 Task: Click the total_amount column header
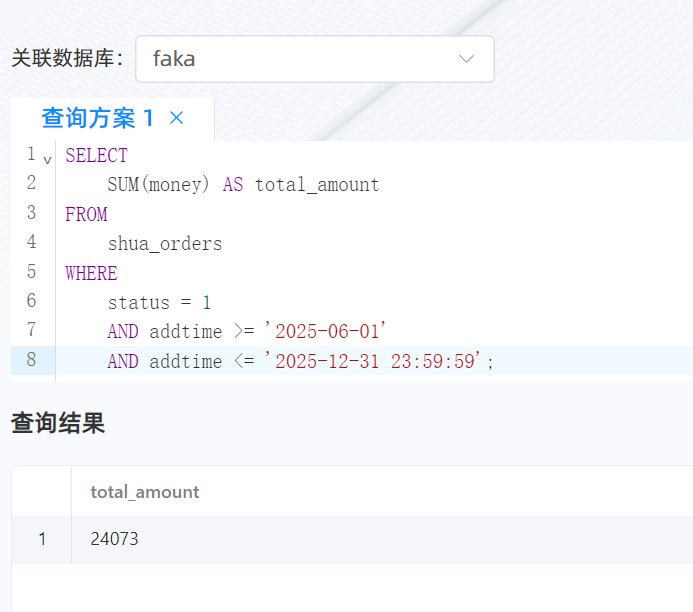145,492
